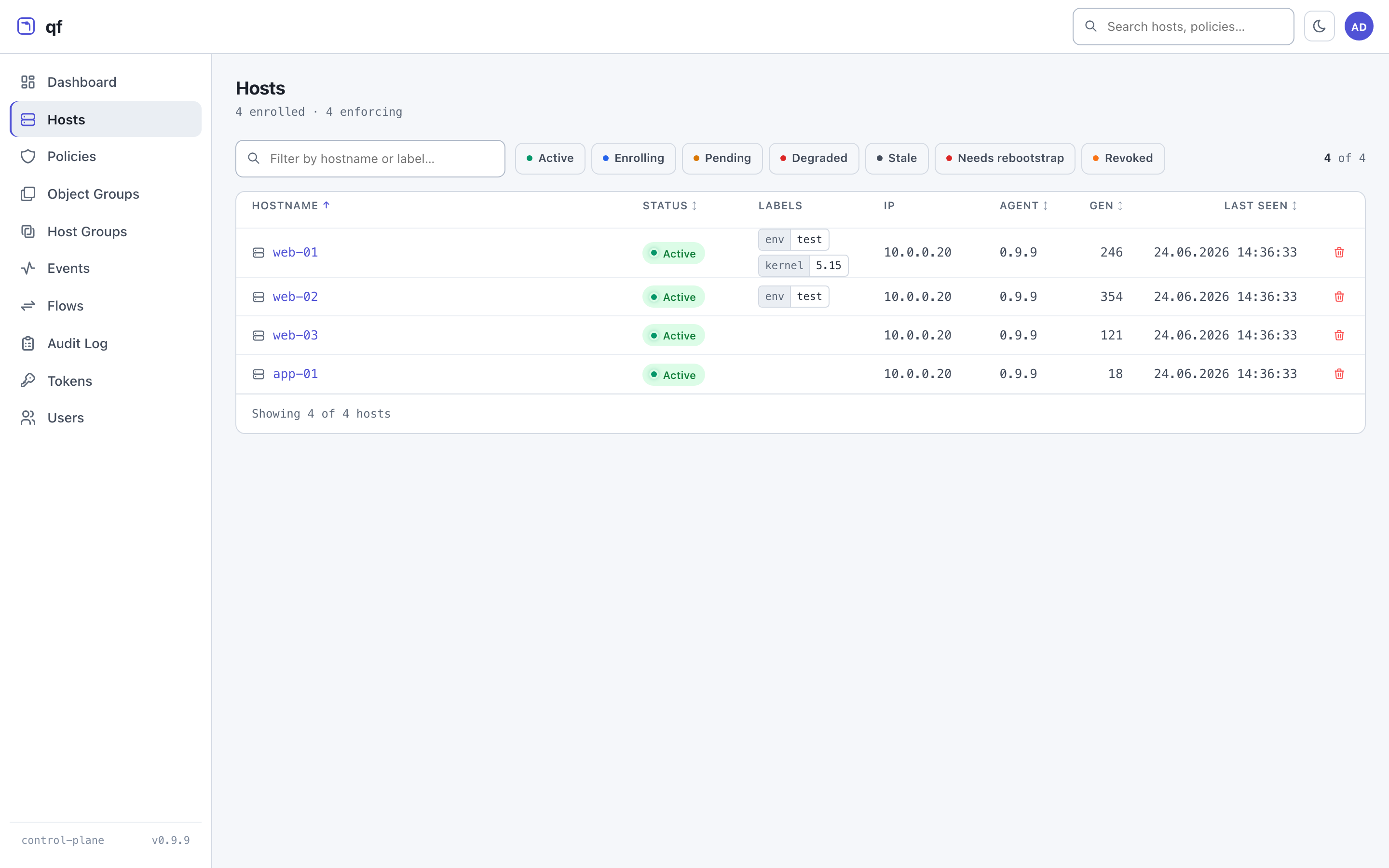Open the web-01 host link
Viewport: 1389px width, 868px height.
[x=295, y=253]
